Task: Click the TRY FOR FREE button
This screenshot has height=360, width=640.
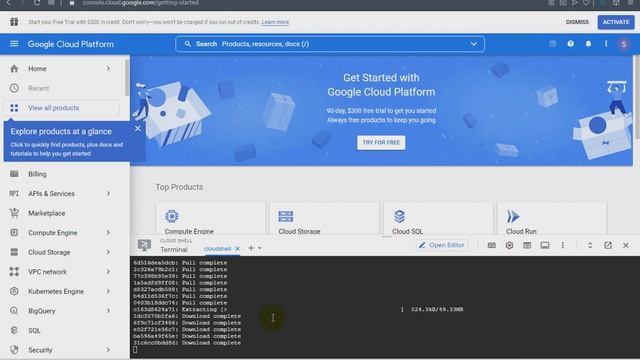Action: click(x=381, y=142)
